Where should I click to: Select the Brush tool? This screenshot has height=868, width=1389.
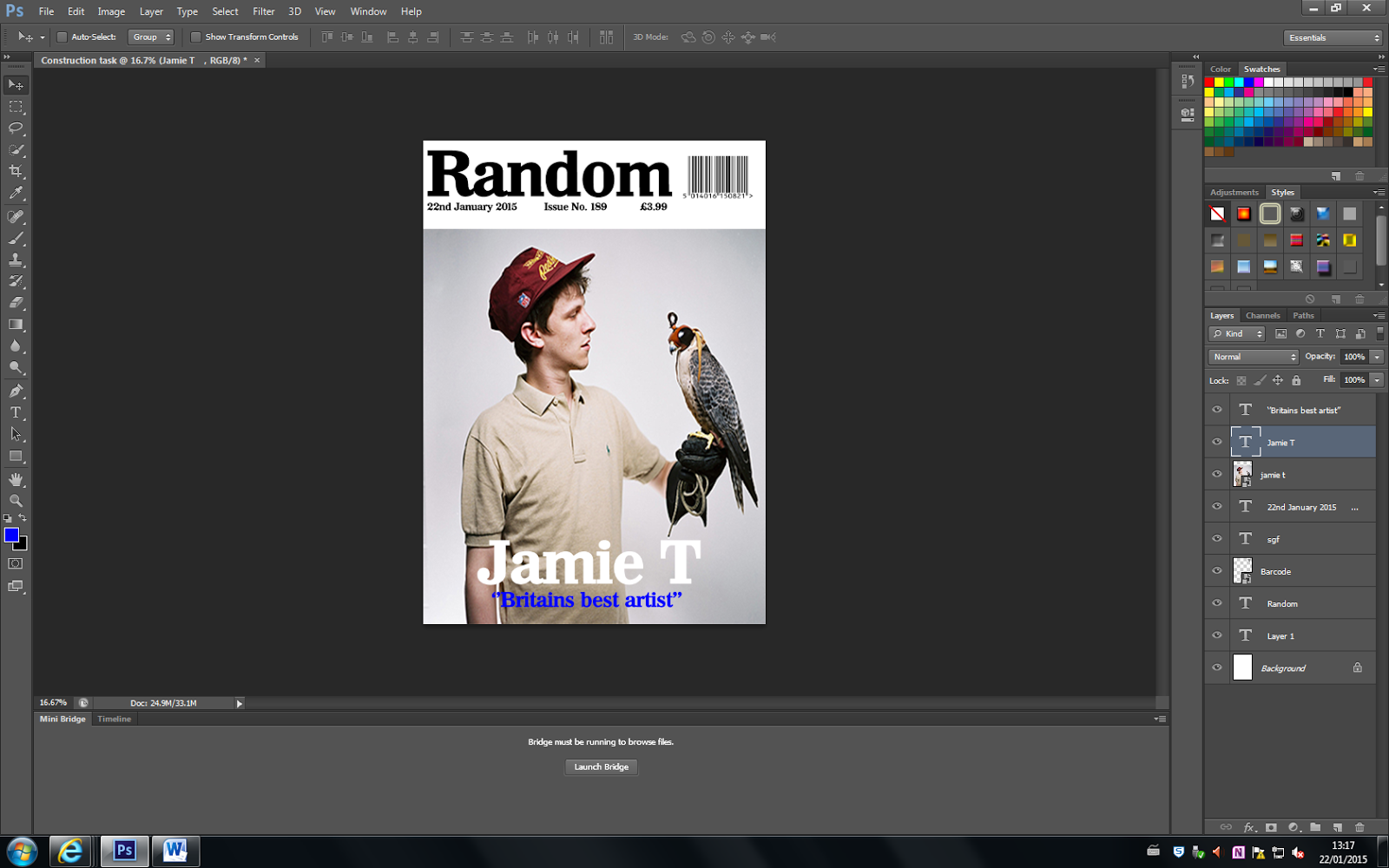point(16,239)
